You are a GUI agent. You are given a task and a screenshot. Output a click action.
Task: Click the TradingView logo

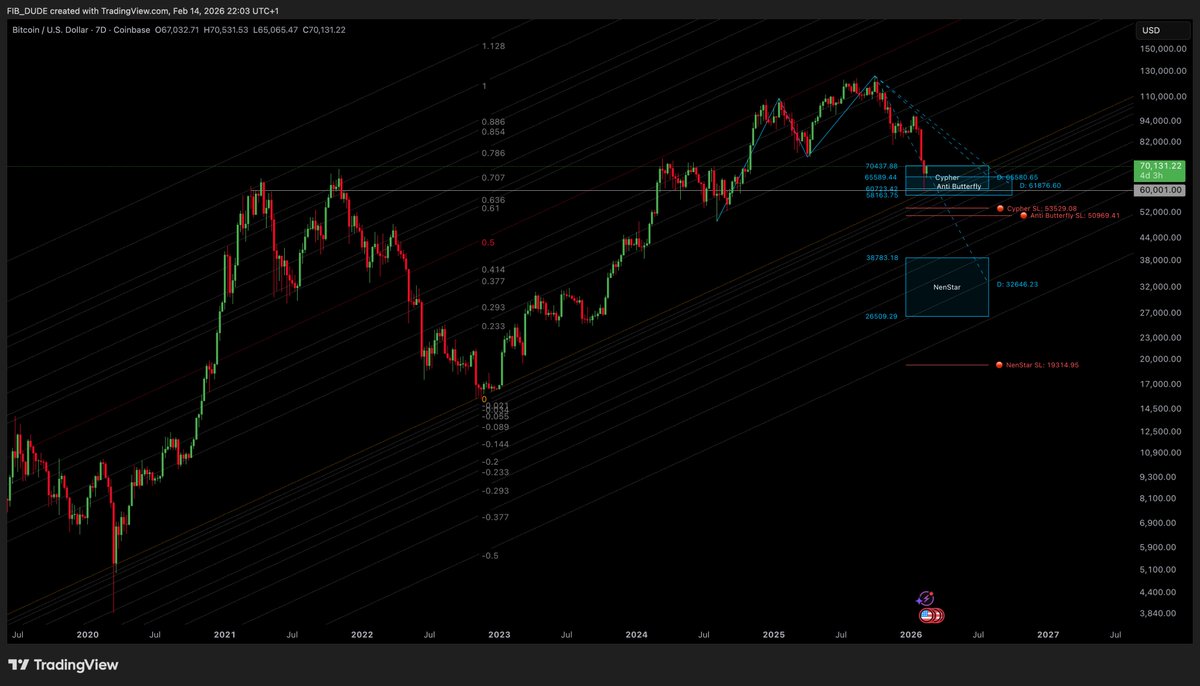click(63, 665)
